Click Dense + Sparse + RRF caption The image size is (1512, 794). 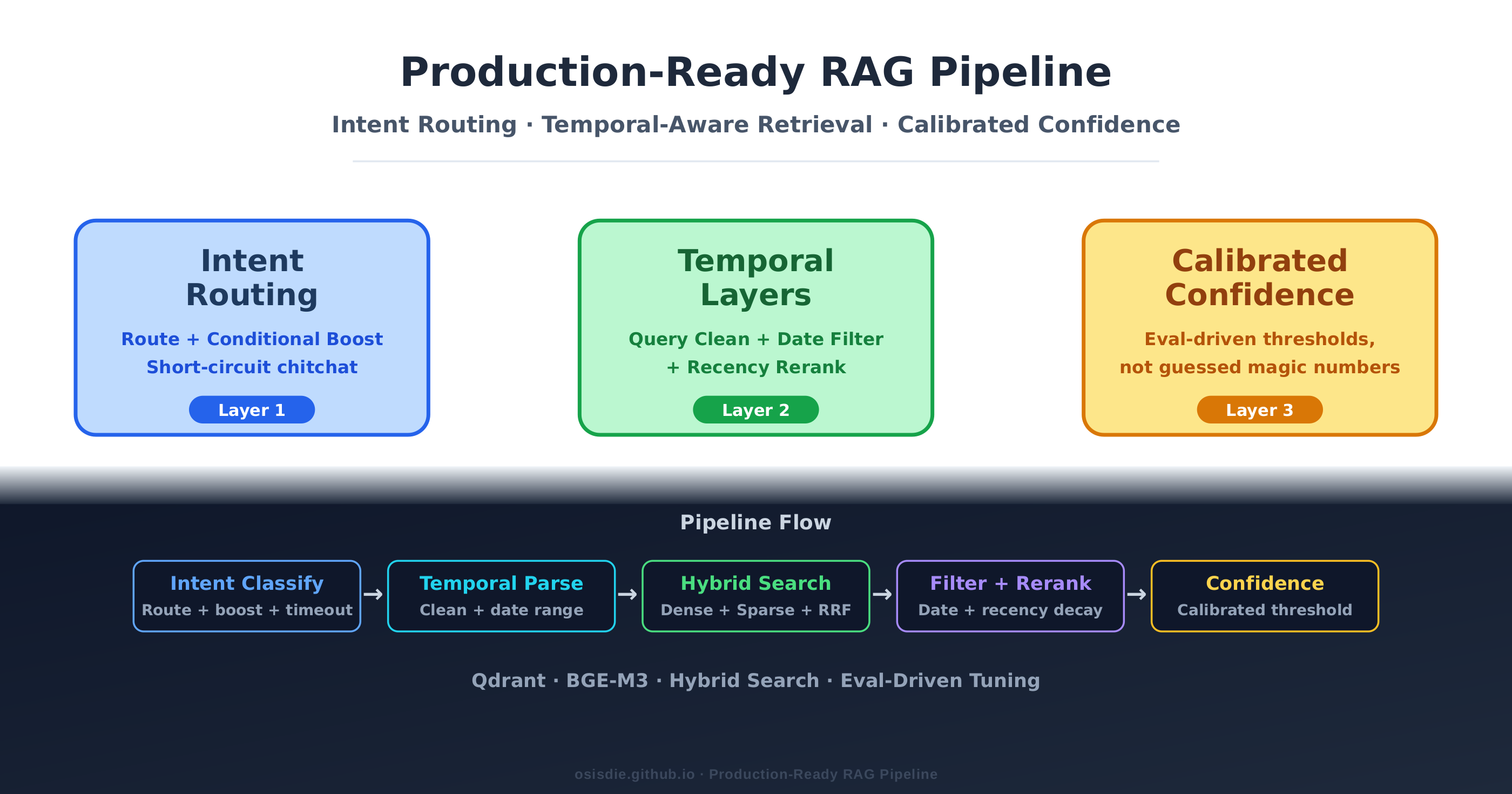coord(756,610)
